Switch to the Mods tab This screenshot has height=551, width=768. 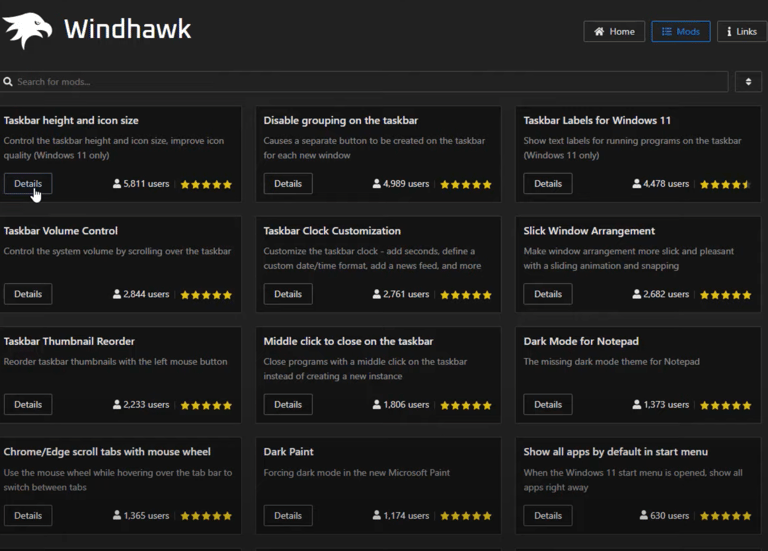click(680, 31)
